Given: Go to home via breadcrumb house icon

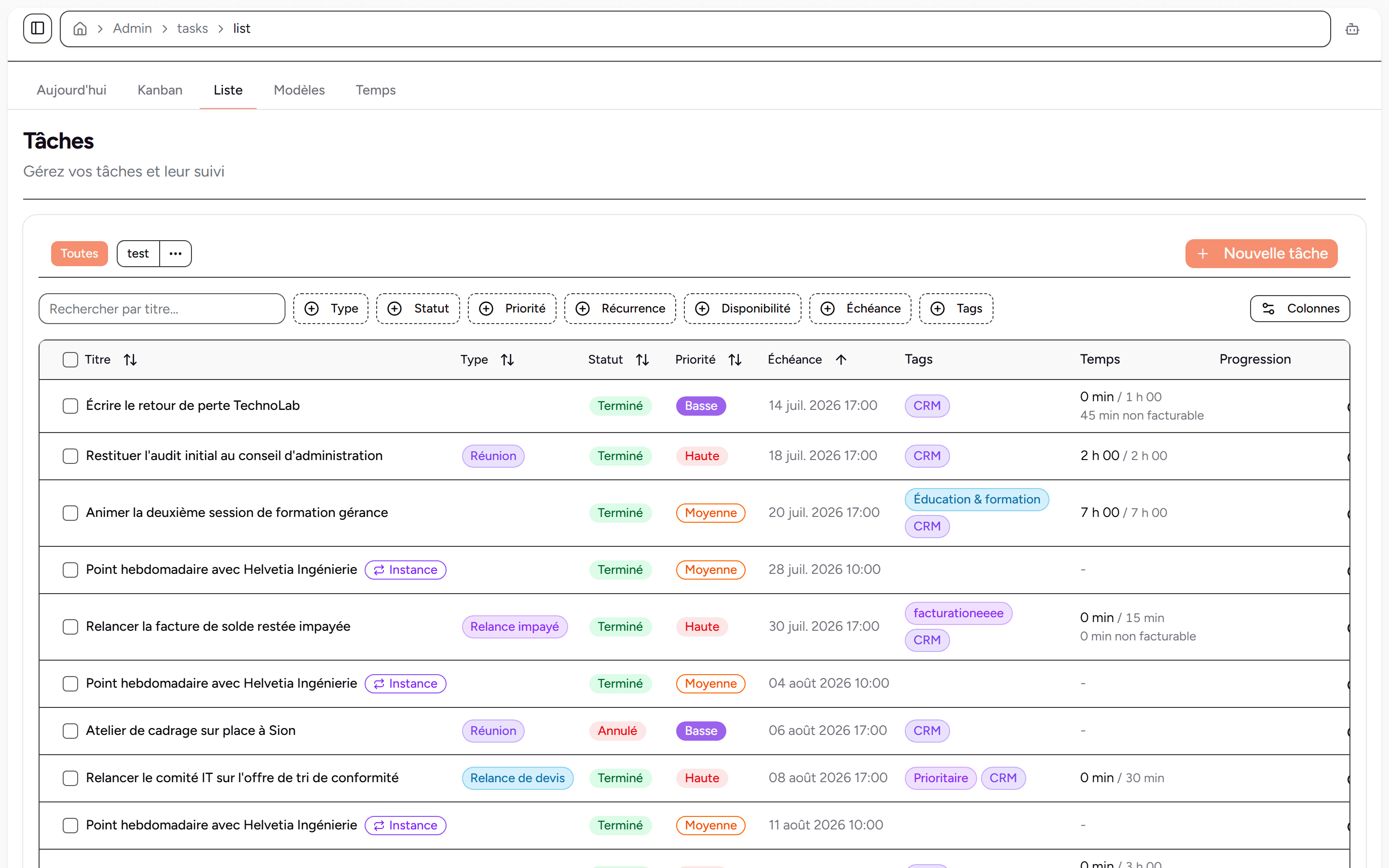Looking at the screenshot, I should coord(81,29).
